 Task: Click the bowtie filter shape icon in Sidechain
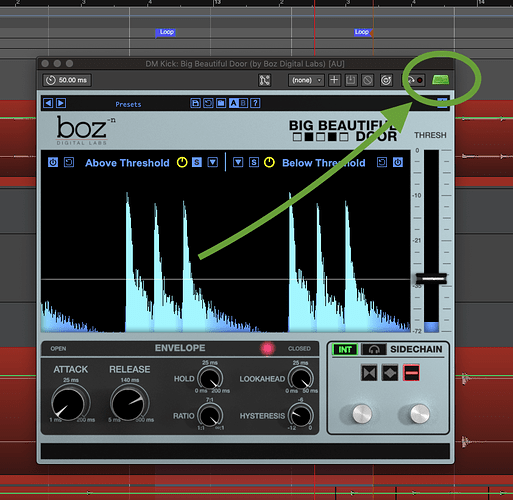[369, 373]
